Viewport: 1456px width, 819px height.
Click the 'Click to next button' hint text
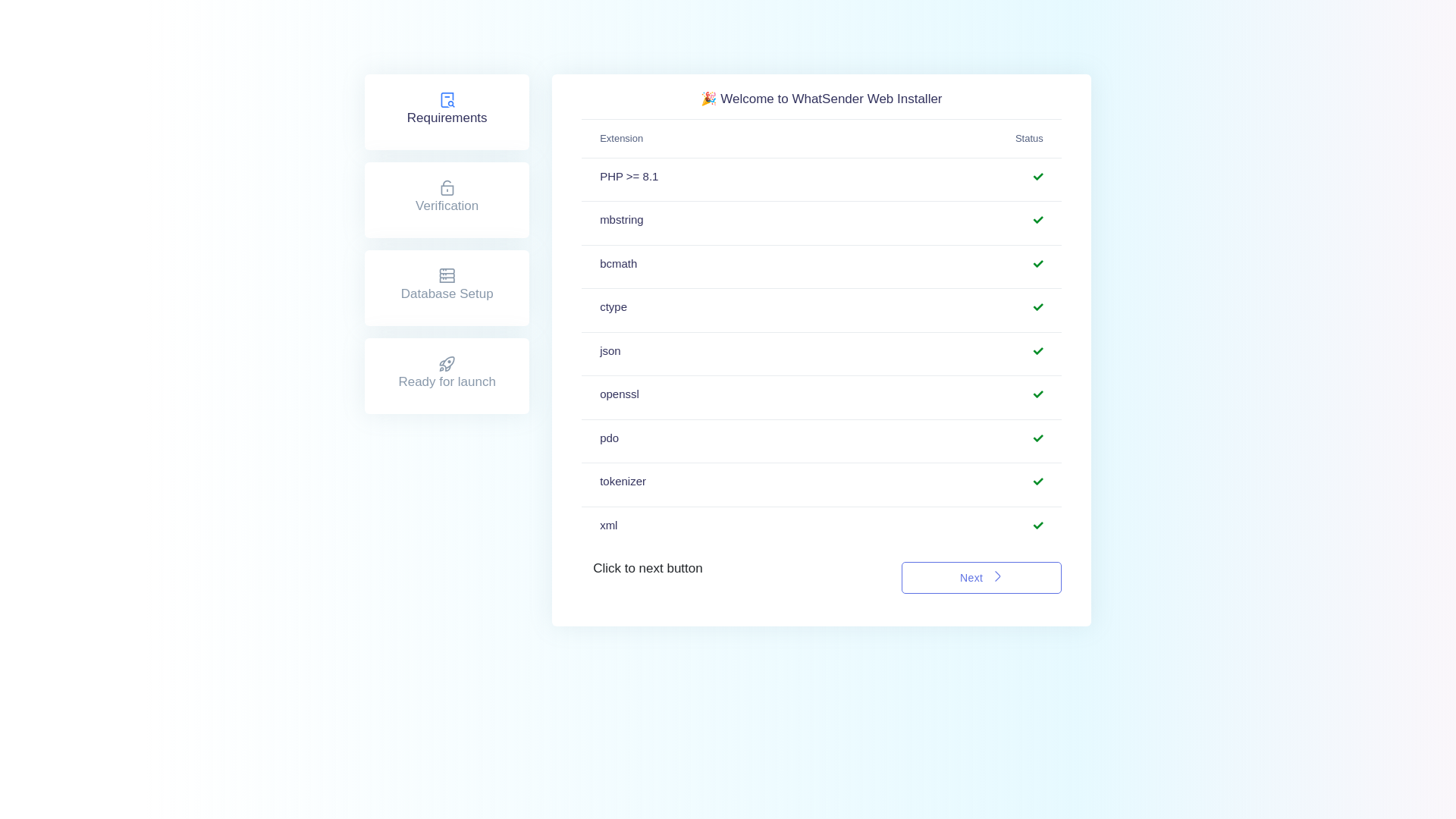pyautogui.click(x=648, y=569)
